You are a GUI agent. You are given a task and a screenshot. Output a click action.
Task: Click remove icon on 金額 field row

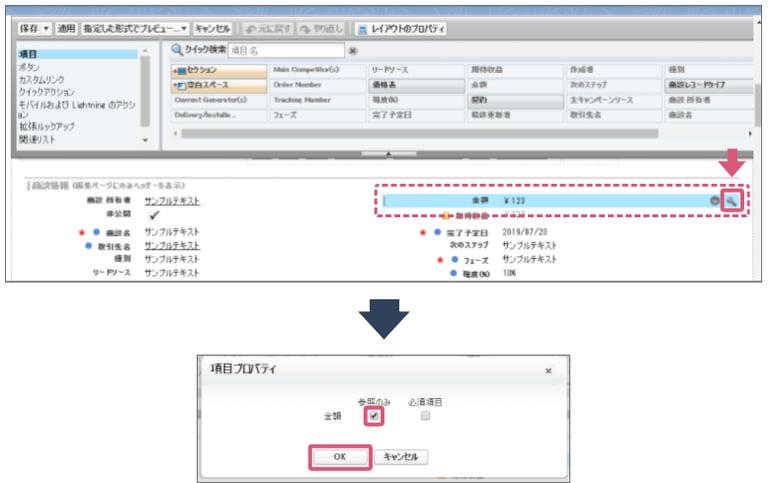[715, 201]
